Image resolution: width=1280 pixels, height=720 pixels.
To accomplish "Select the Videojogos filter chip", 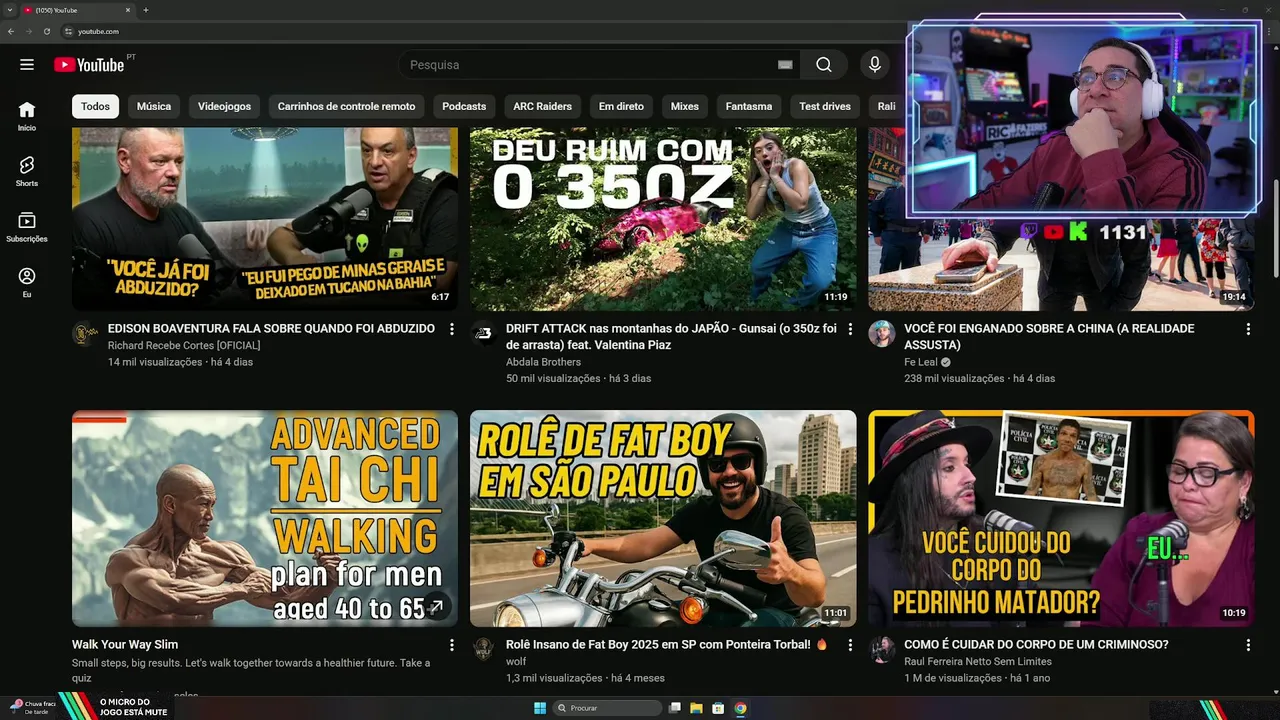I will point(224,106).
